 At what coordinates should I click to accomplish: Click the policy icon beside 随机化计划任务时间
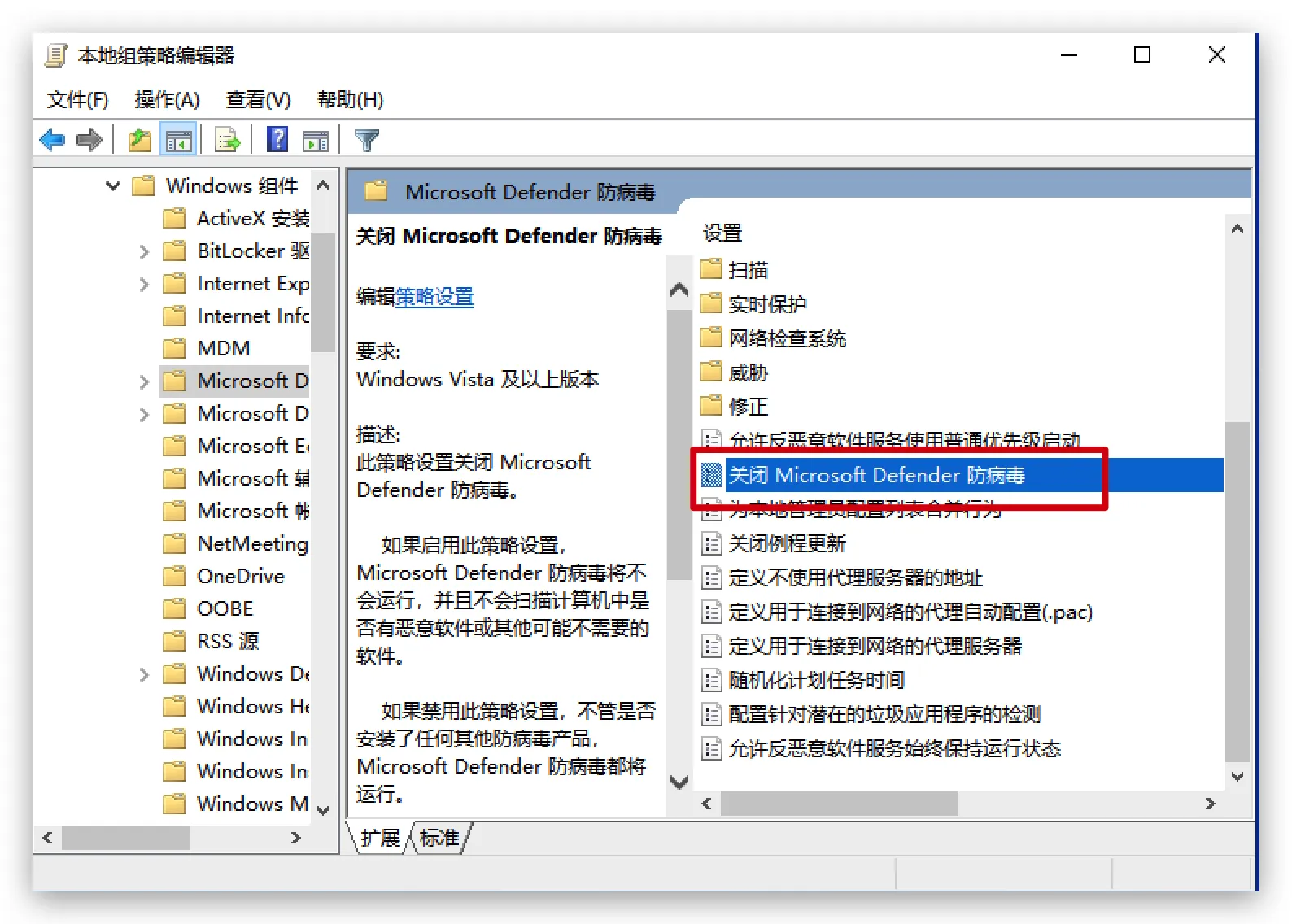click(712, 680)
